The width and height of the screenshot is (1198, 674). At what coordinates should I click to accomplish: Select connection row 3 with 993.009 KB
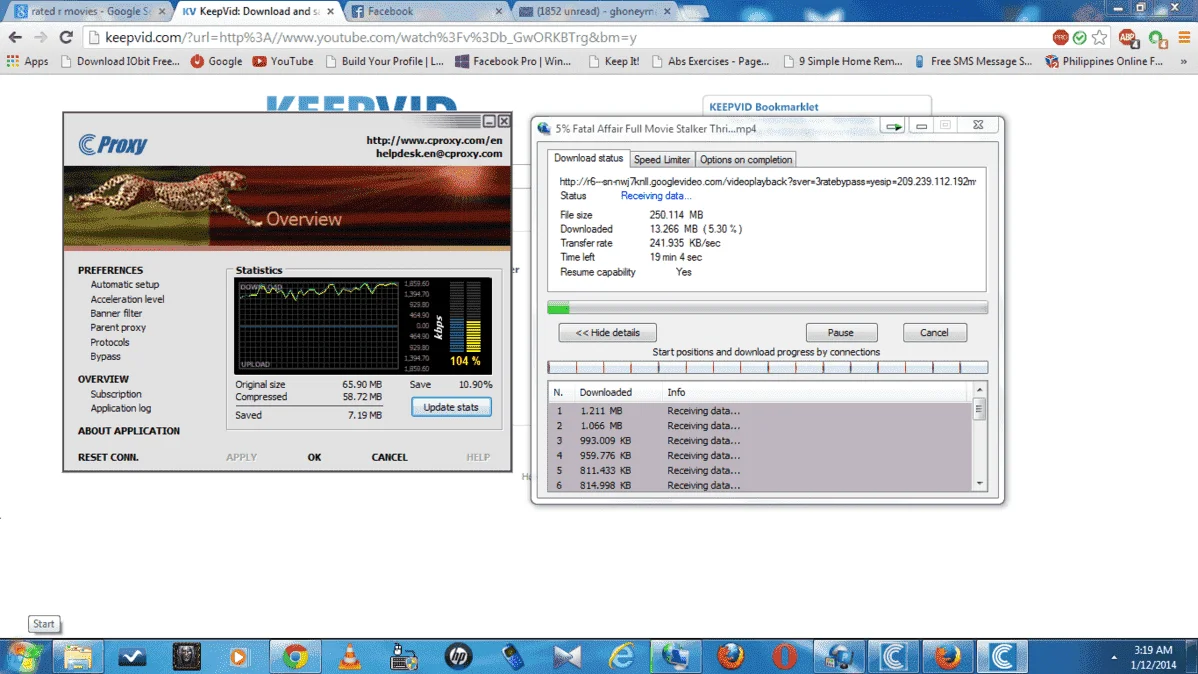[759, 441]
